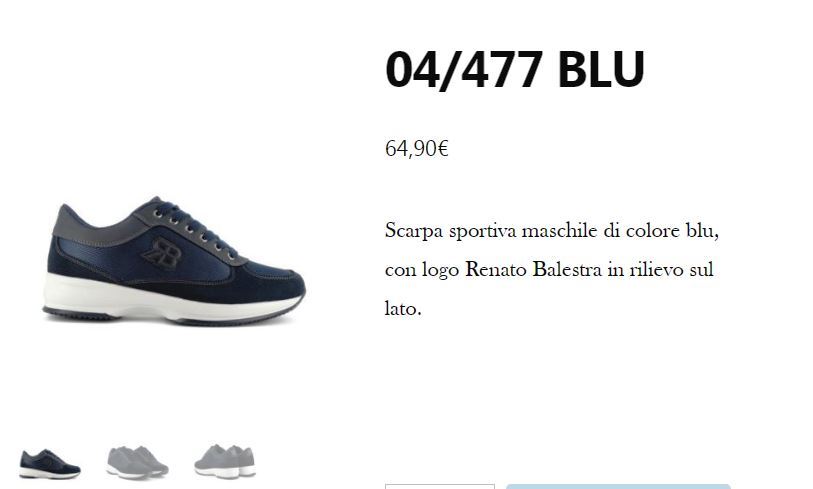Click the embossed RB logo on the shoe

163,254
